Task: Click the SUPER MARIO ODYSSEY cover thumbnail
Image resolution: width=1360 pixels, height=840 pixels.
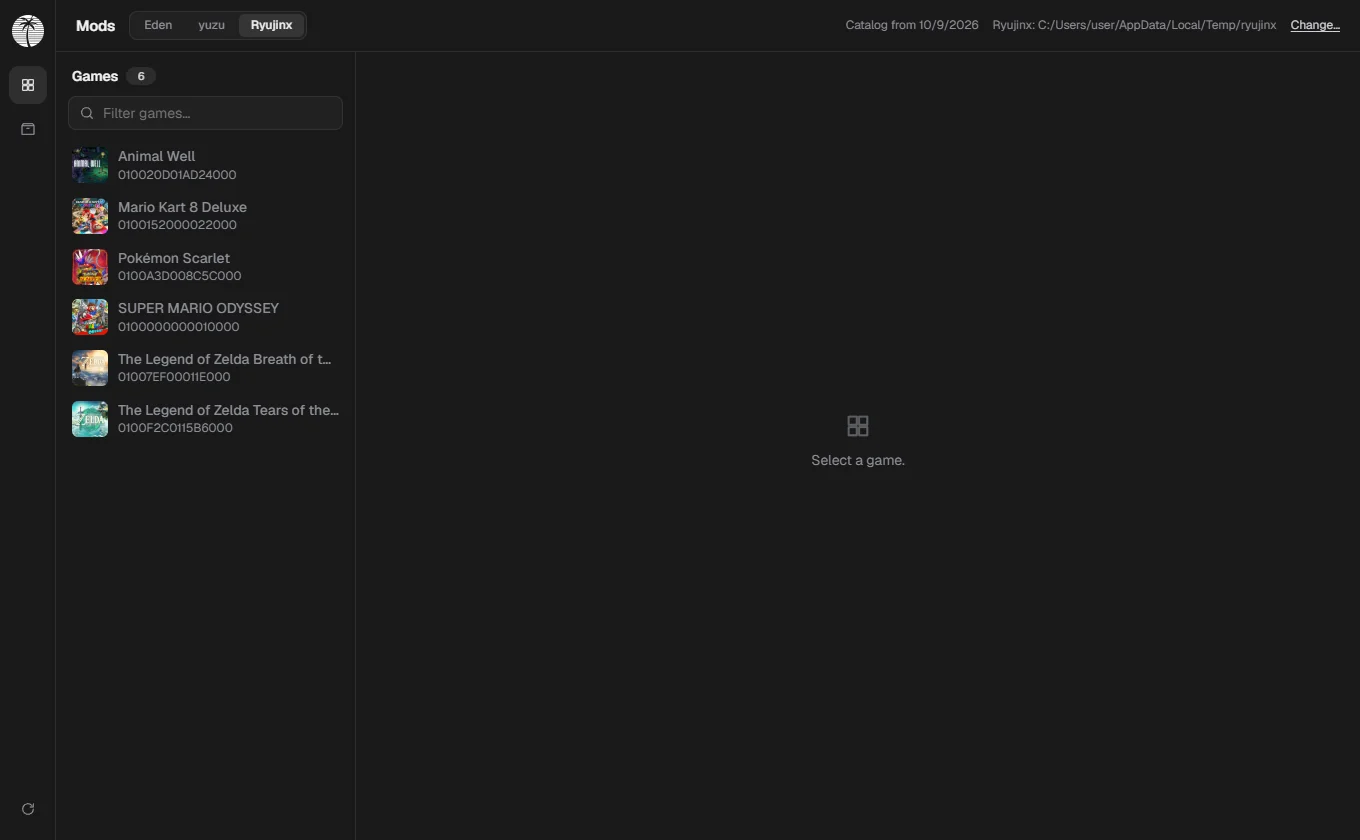Action: pyautogui.click(x=90, y=317)
